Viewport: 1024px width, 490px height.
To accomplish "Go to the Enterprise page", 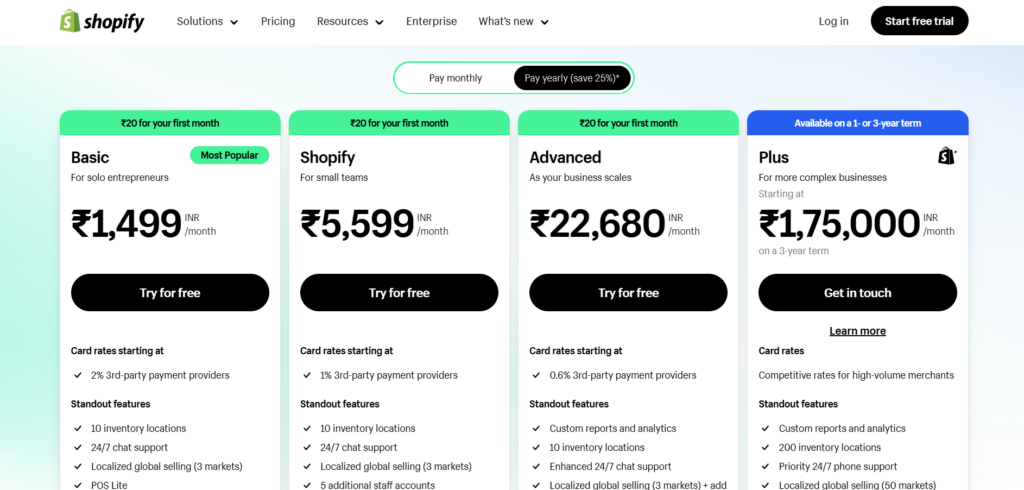I will click(432, 22).
